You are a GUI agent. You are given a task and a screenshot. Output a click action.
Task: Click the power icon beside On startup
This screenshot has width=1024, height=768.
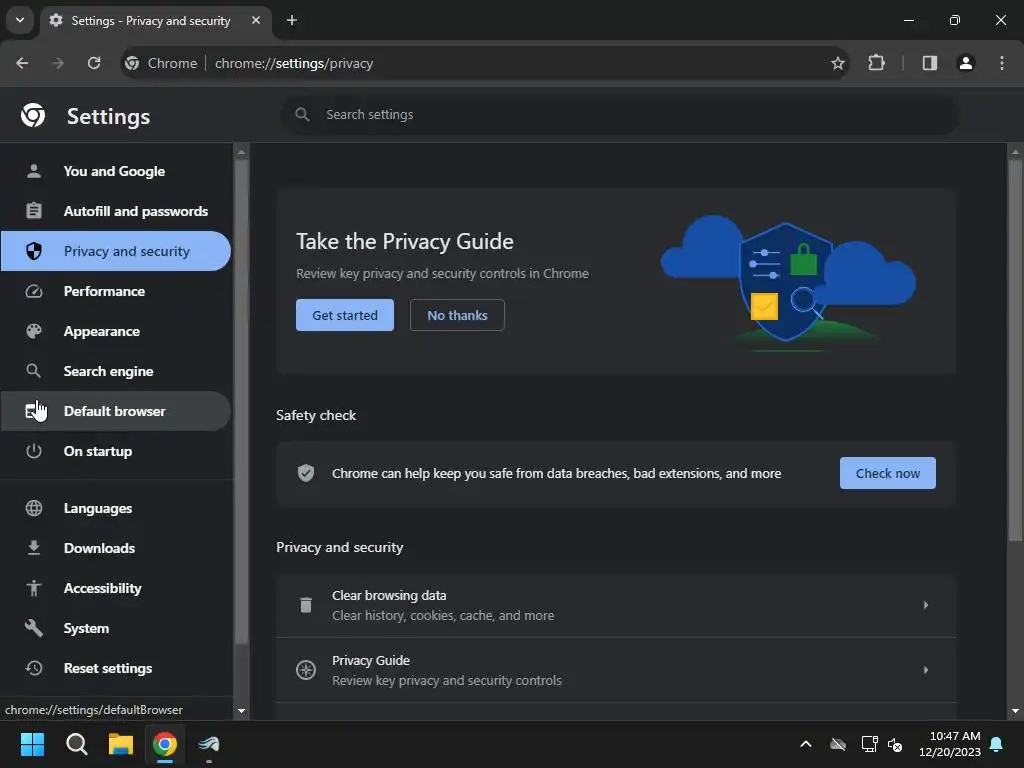point(33,451)
